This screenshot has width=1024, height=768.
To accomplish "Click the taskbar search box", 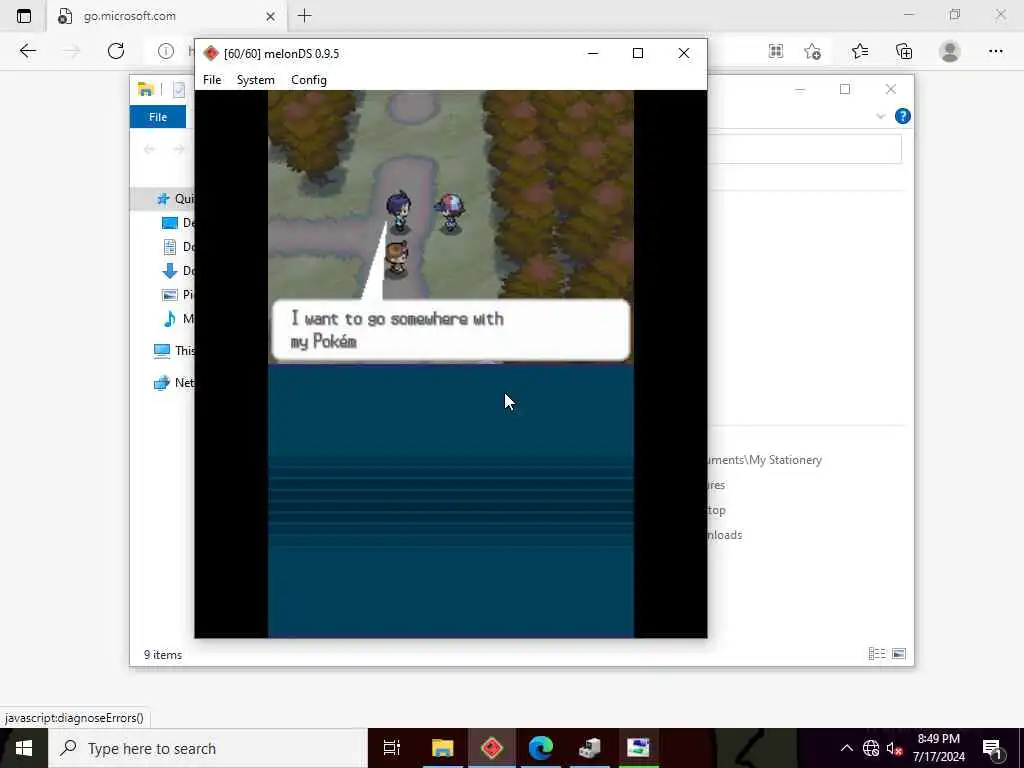I will (x=208, y=748).
